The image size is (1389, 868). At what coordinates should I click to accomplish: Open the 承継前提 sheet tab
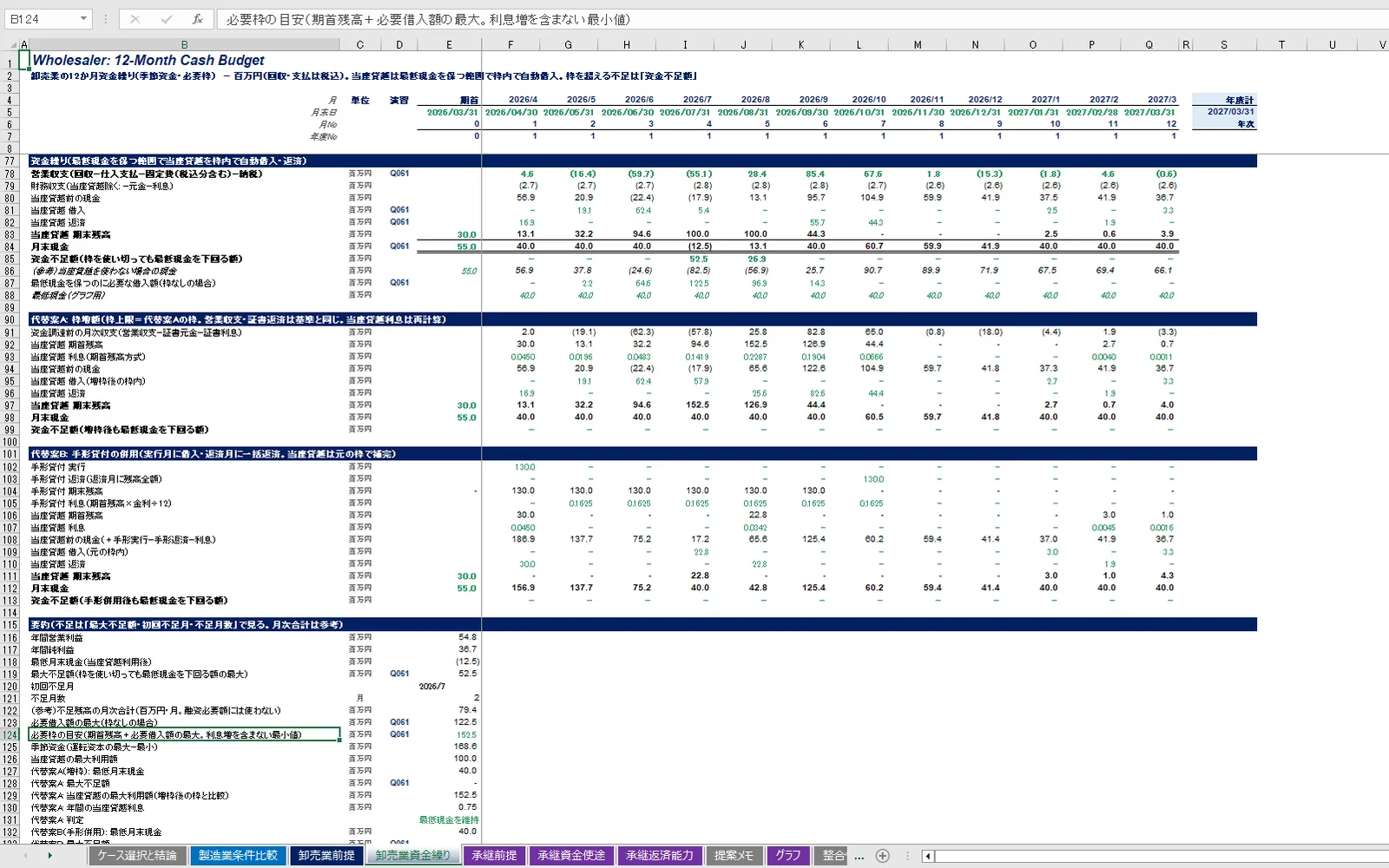tap(494, 856)
